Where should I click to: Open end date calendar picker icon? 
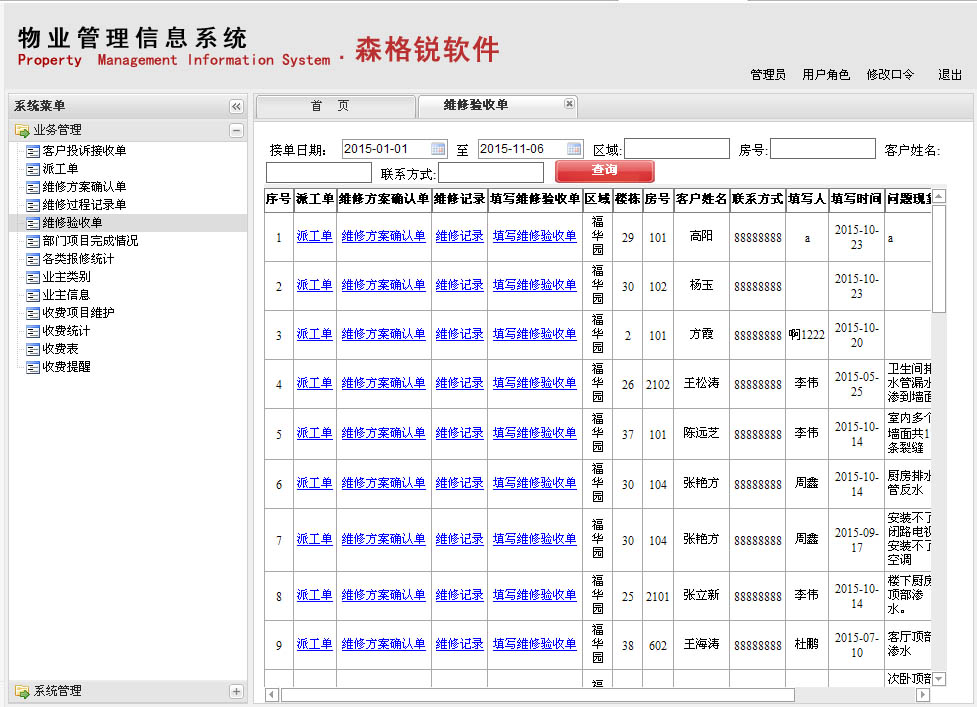coord(574,149)
